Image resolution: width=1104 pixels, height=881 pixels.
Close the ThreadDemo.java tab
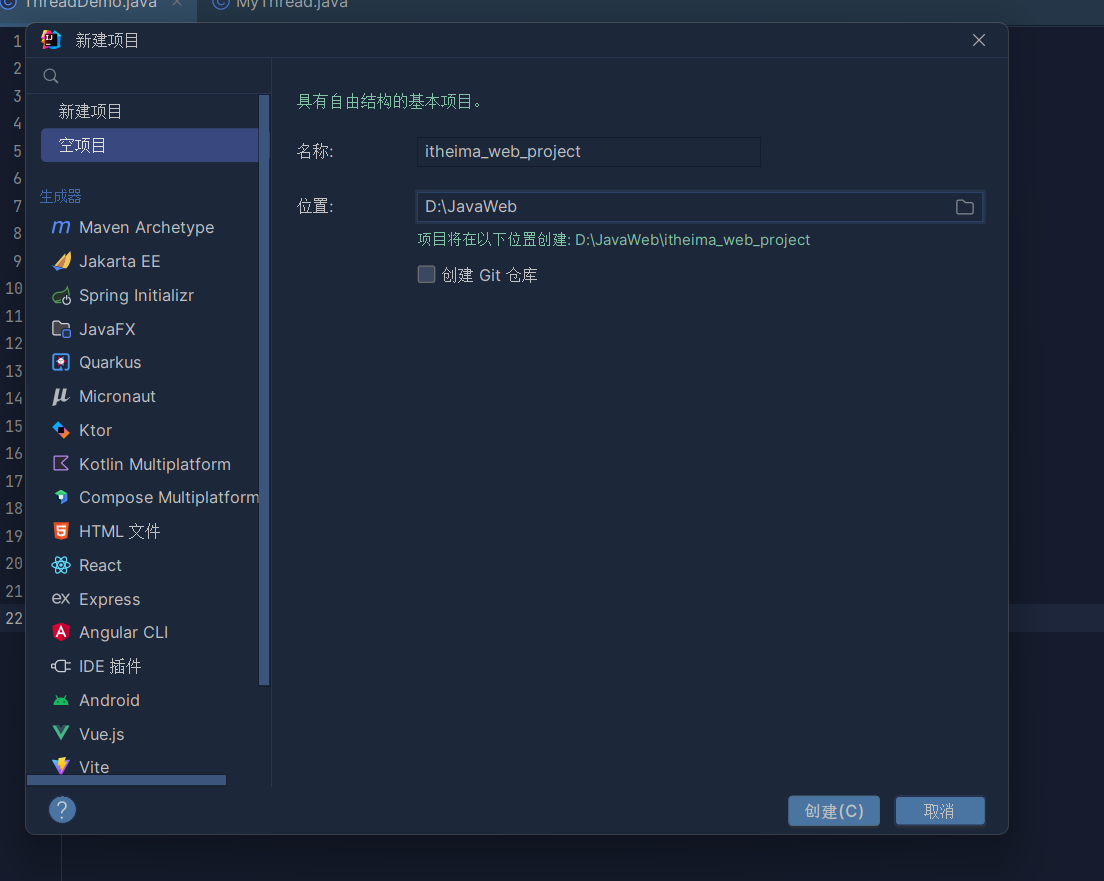tap(177, 4)
